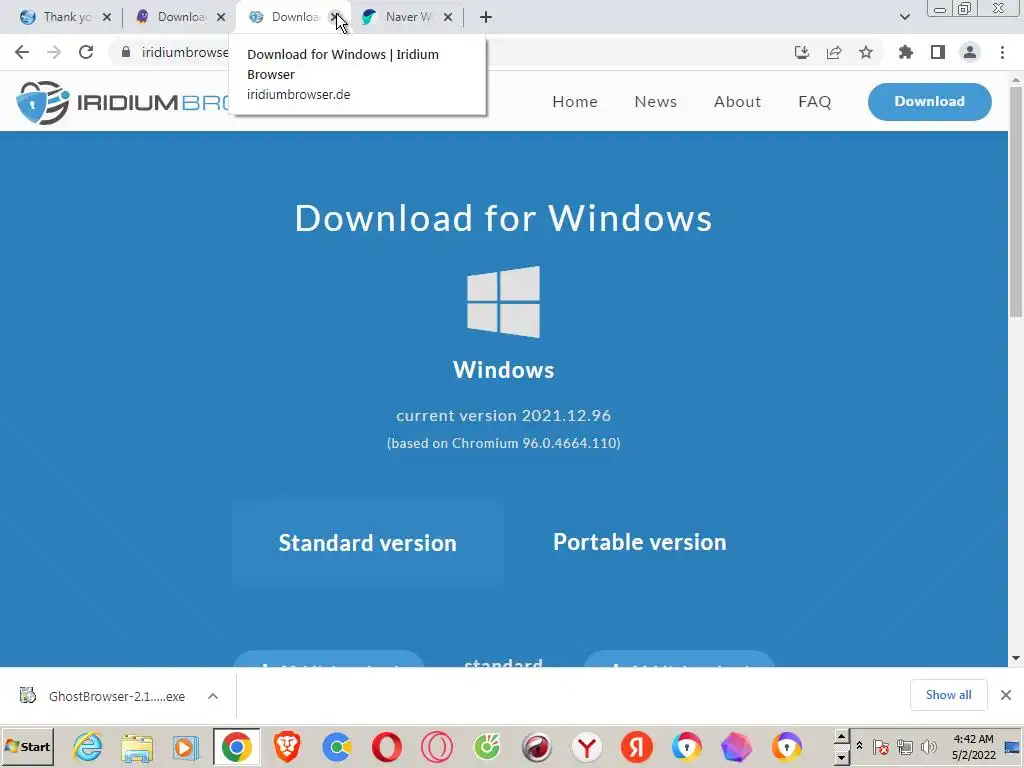Viewport: 1024px width, 768px height.
Task: Launch Coc Coc green browser icon
Action: pyautogui.click(x=487, y=746)
